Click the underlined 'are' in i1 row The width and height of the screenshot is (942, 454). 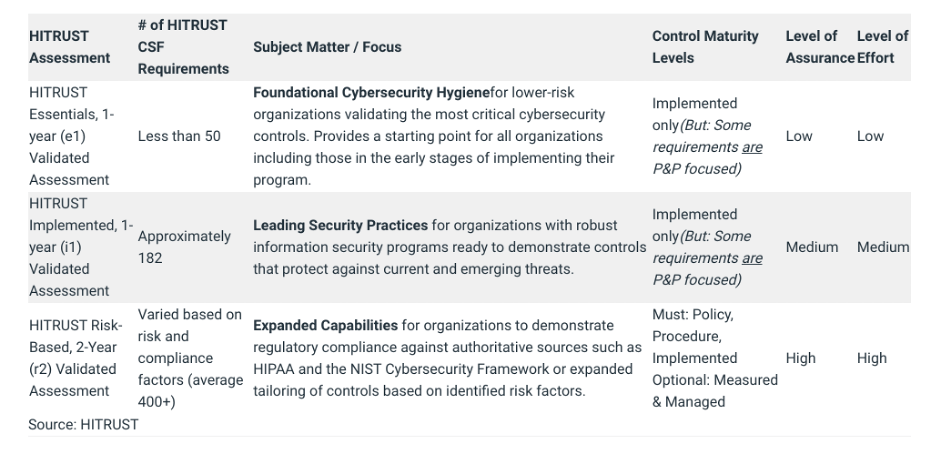point(752,258)
